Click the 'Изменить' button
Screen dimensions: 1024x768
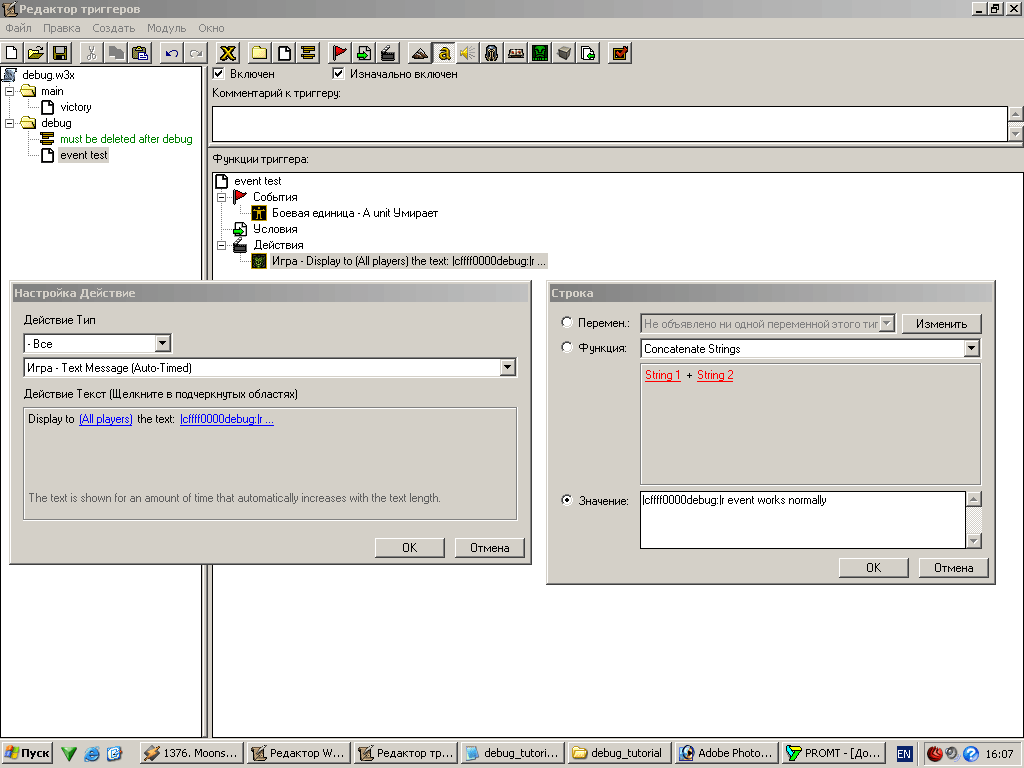click(941, 324)
